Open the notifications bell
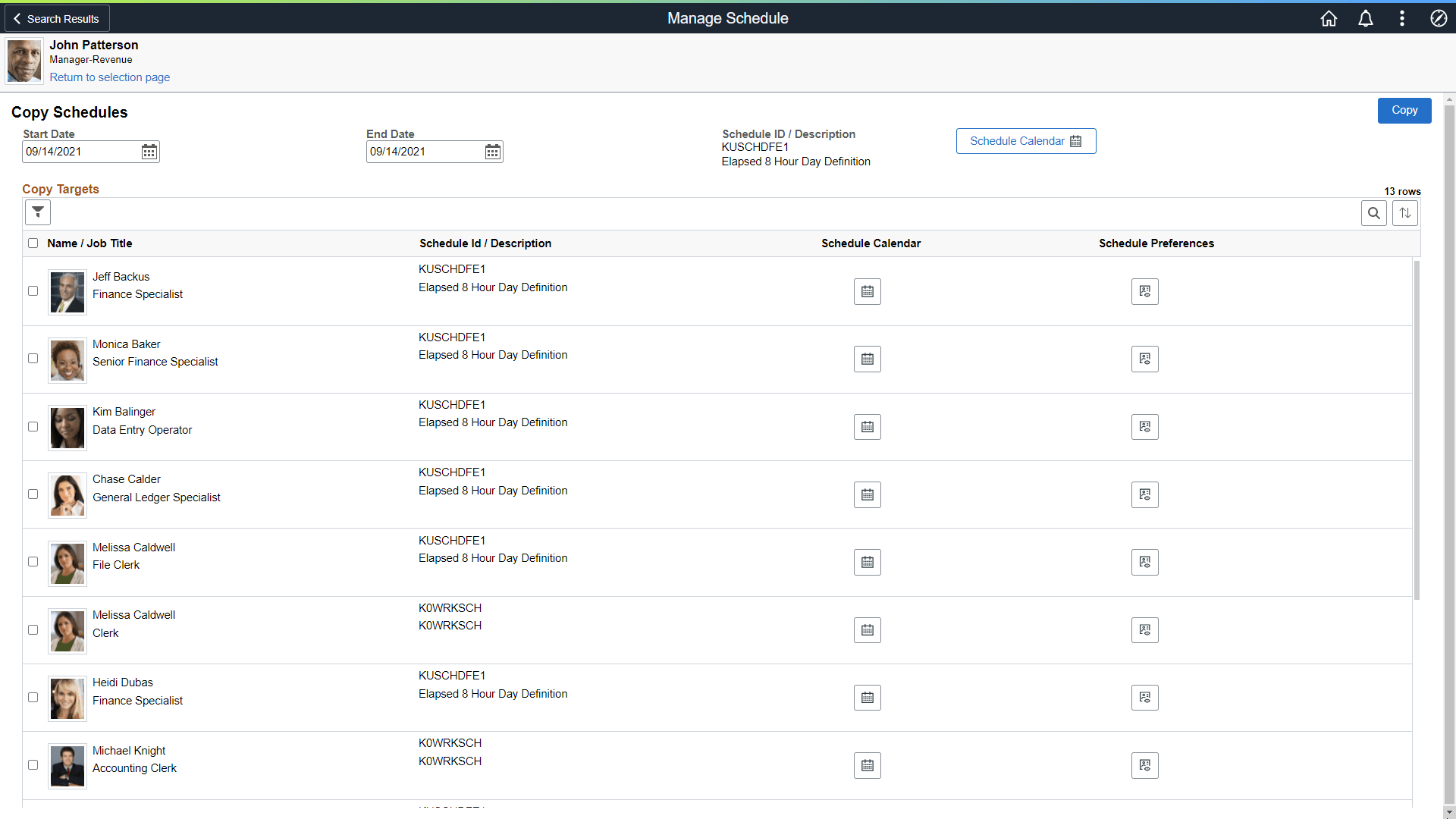Viewport: 1456px width, 819px height. coord(1365,18)
